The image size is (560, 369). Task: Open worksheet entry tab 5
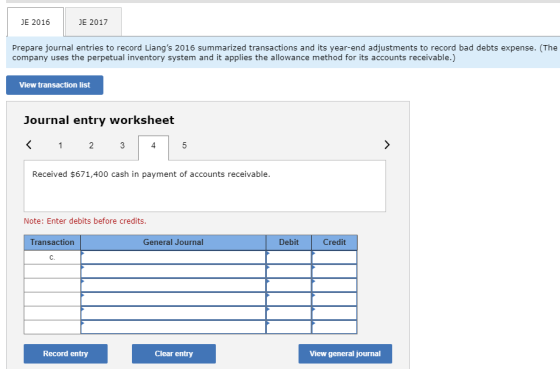pos(184,145)
